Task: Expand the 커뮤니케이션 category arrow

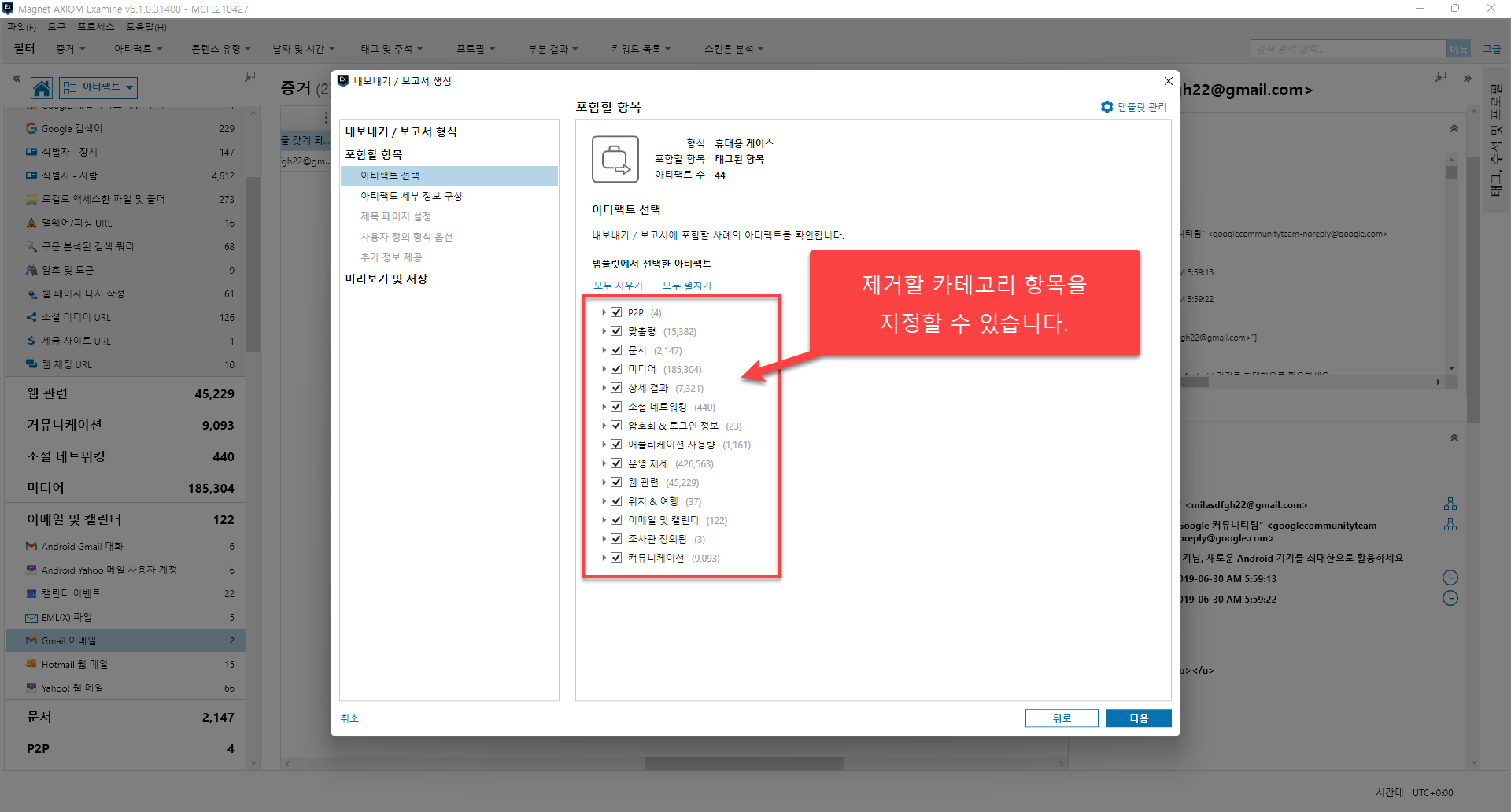Action: point(604,558)
